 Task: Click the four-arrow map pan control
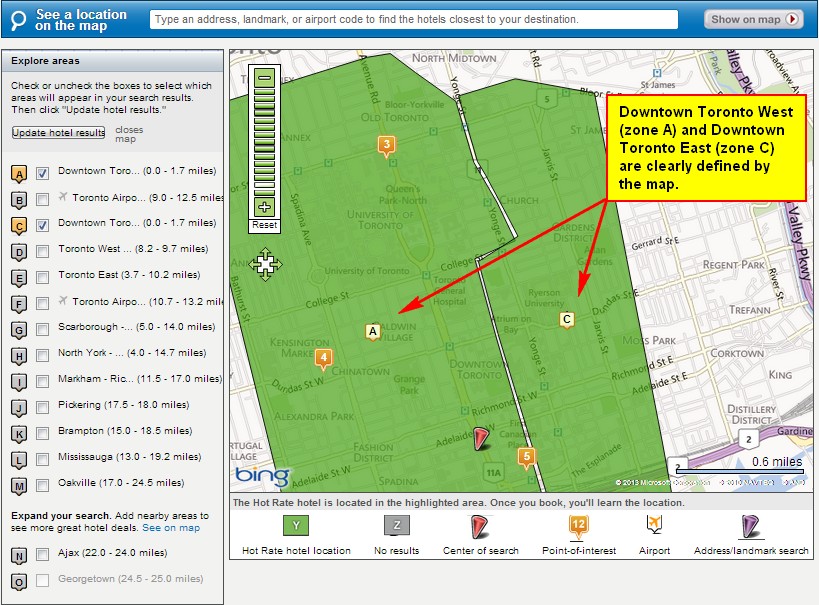265,264
